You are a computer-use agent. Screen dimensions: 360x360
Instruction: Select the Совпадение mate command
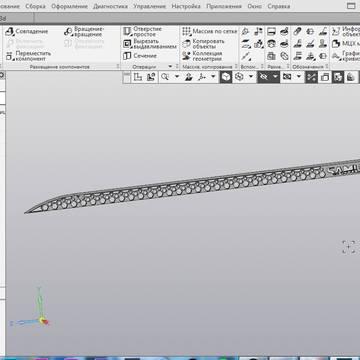27,32
